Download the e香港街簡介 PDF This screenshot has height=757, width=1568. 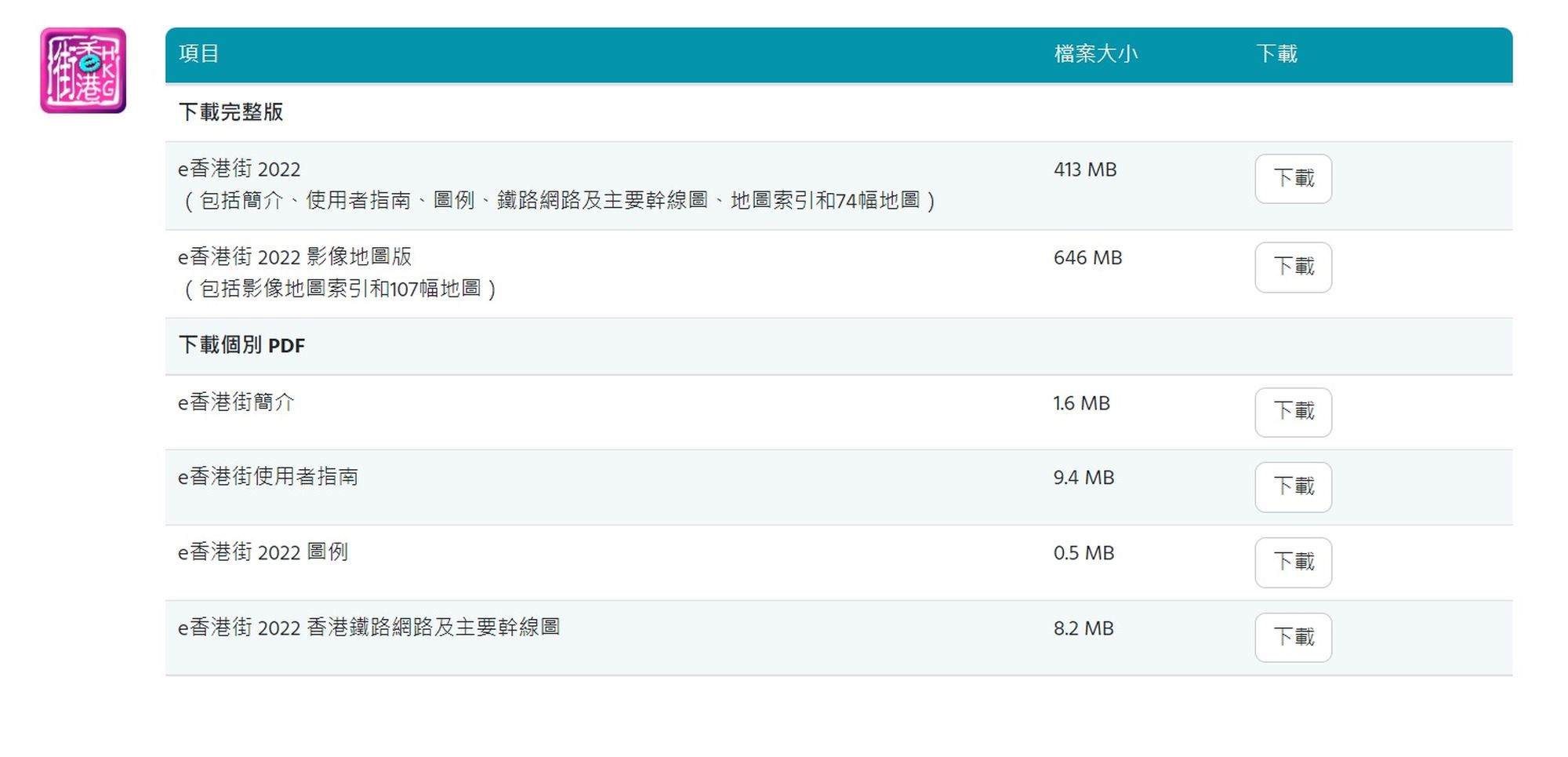1293,412
